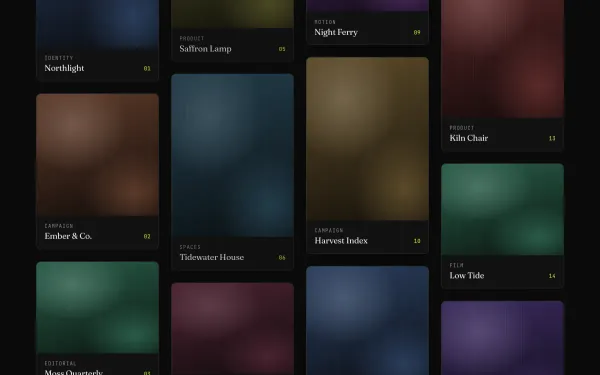Click the Ember & Co. project title
The width and height of the screenshot is (600, 375).
pyautogui.click(x=68, y=236)
